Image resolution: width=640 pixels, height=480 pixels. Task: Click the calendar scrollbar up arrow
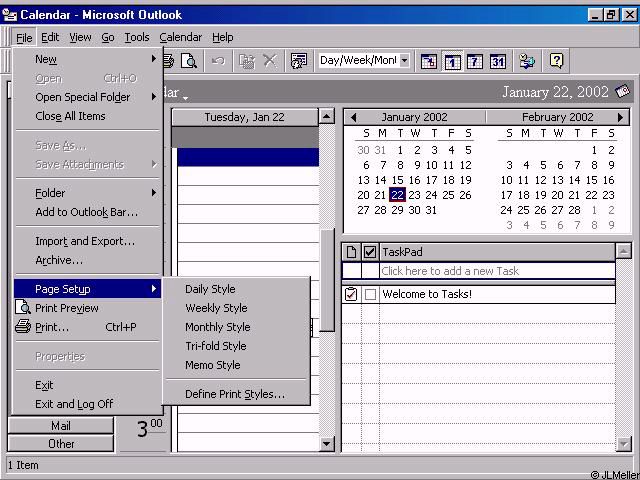click(327, 117)
